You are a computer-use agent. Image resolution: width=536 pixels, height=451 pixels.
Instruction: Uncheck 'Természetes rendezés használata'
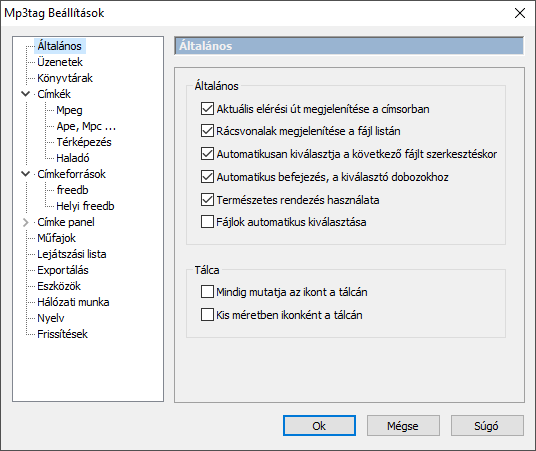(x=207, y=200)
